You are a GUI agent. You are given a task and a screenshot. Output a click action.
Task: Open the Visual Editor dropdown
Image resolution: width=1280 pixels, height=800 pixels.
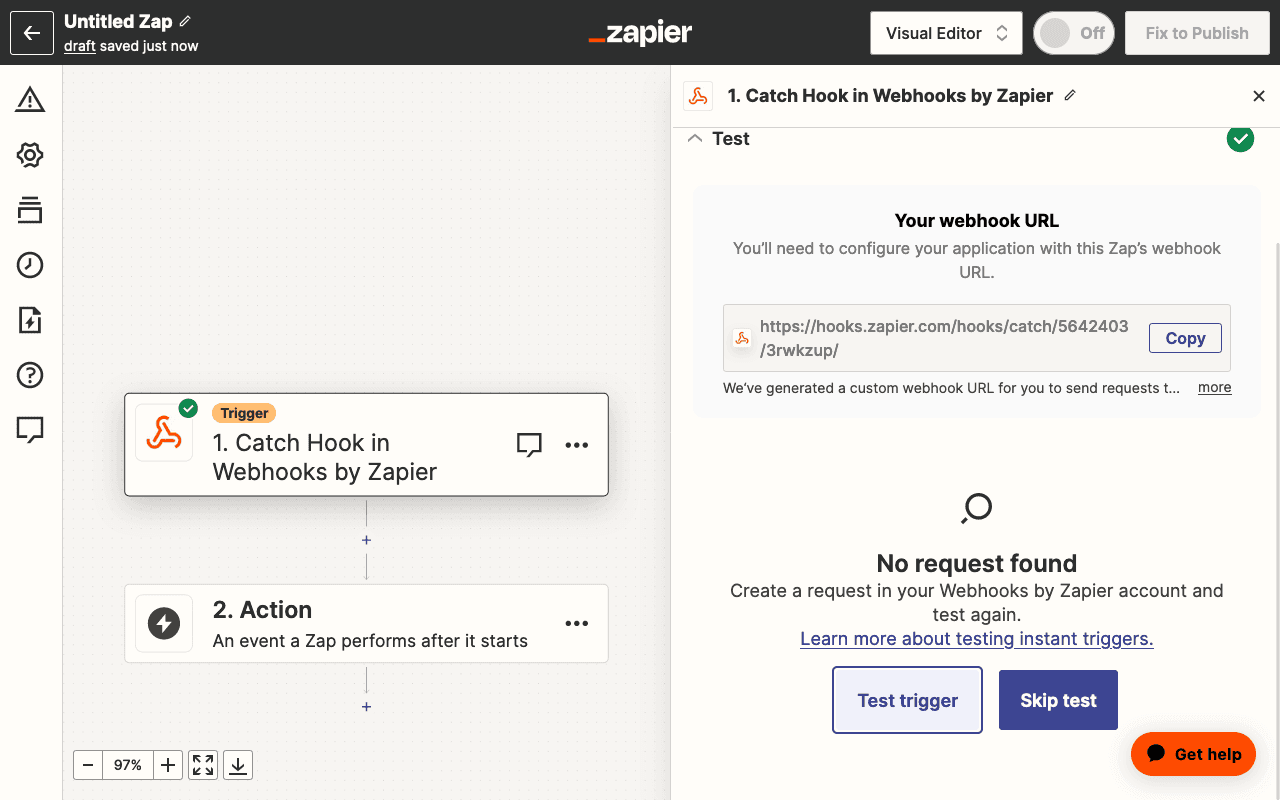[946, 33]
